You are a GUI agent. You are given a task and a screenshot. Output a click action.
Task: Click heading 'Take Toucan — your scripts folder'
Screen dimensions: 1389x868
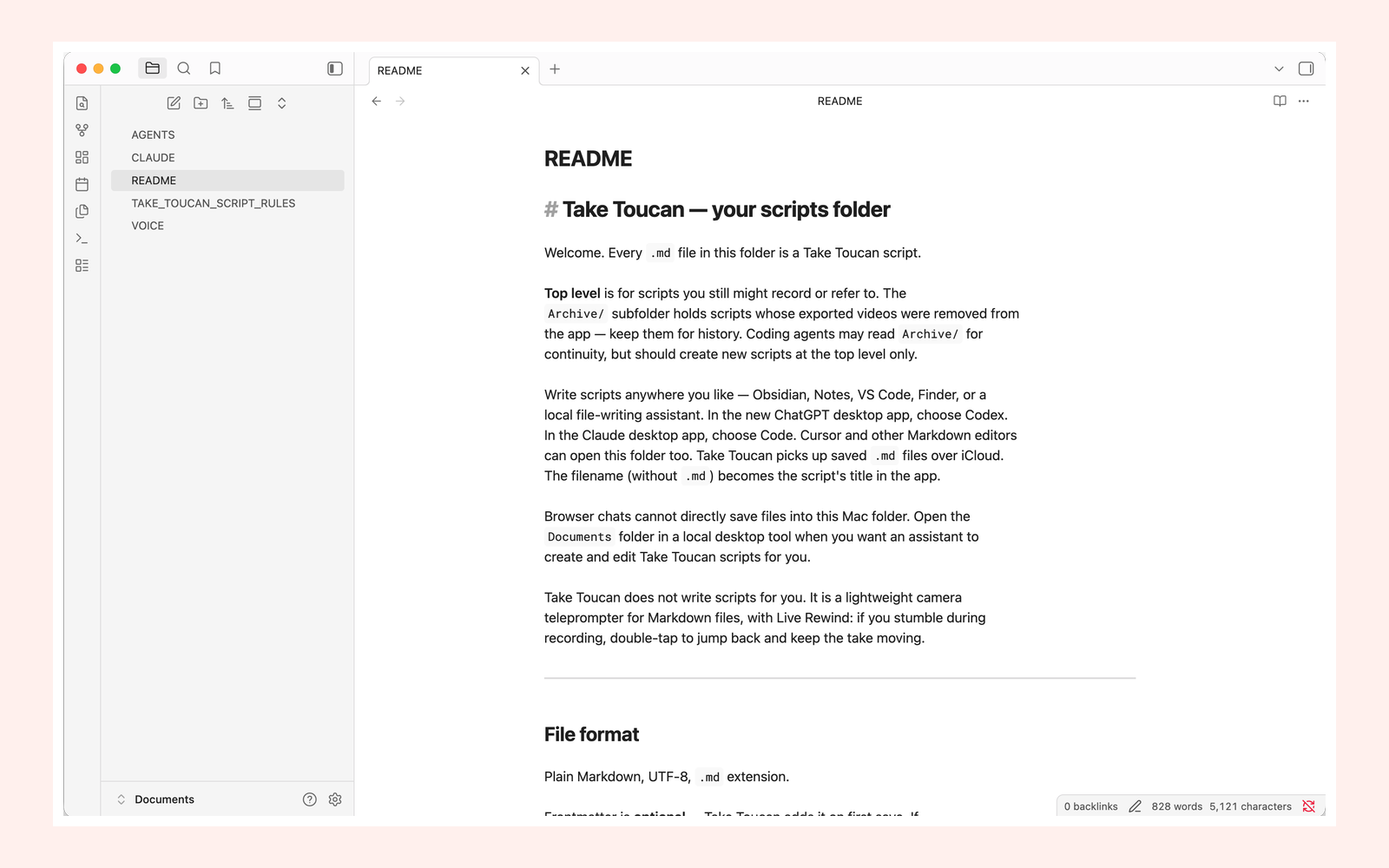click(x=727, y=210)
